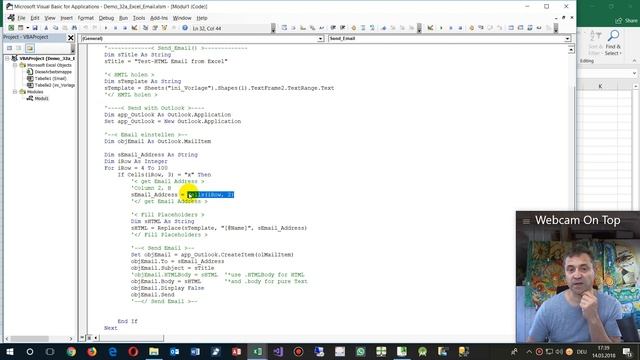Open Firefox from the taskbar
Image resolution: width=640 pixels, height=360 pixels.
point(92,351)
